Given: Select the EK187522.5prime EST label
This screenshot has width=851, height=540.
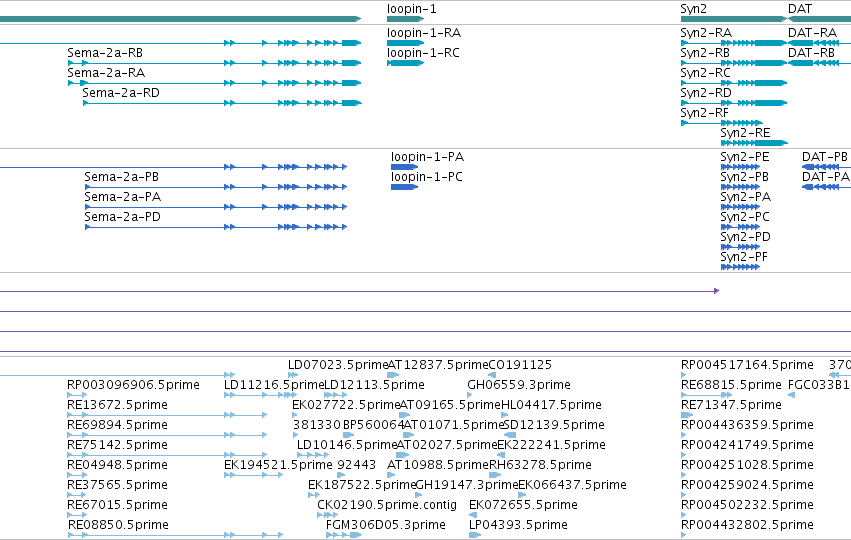Looking at the screenshot, I should [x=362, y=486].
